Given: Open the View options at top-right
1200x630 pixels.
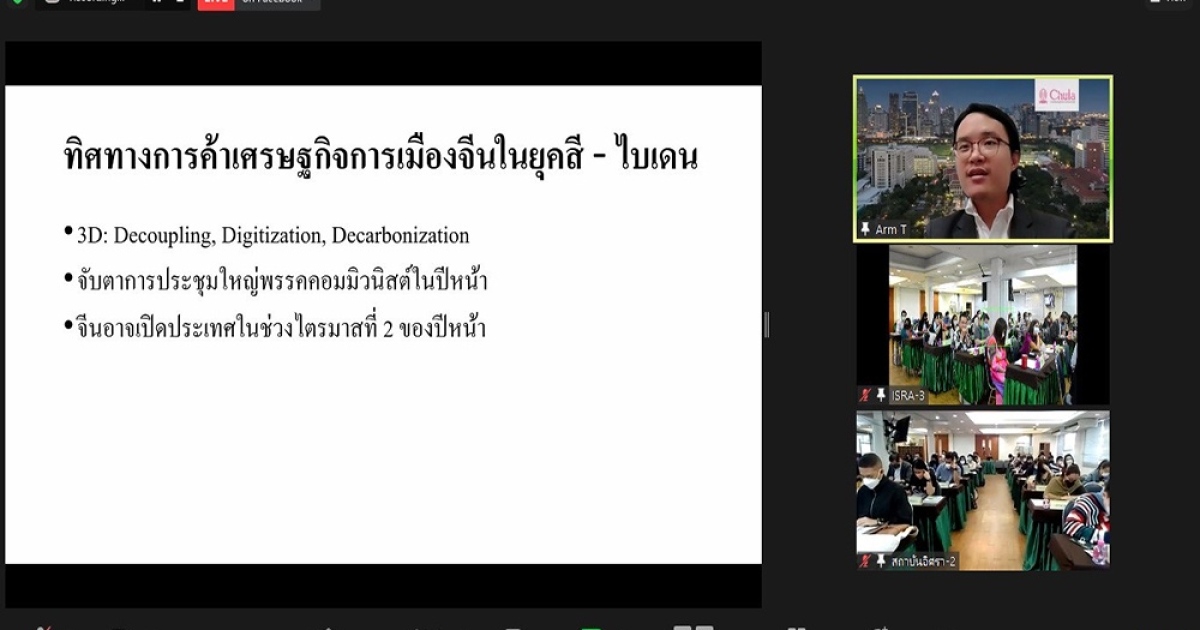Looking at the screenshot, I should point(1172,3).
